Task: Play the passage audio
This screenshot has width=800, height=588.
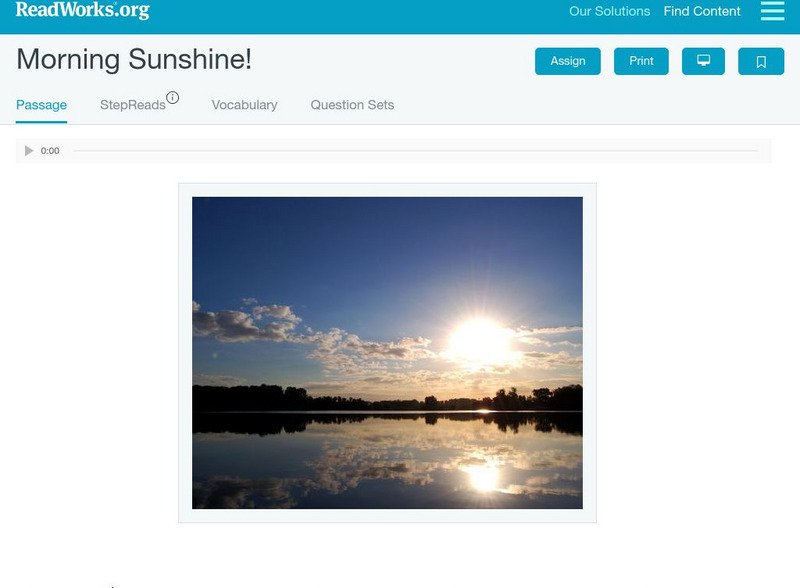Action: tap(29, 151)
